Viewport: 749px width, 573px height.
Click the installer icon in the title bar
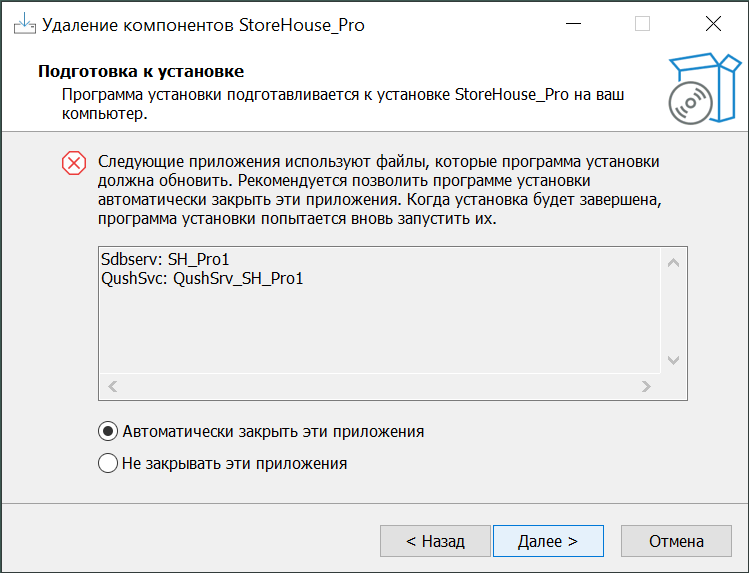pos(20,24)
